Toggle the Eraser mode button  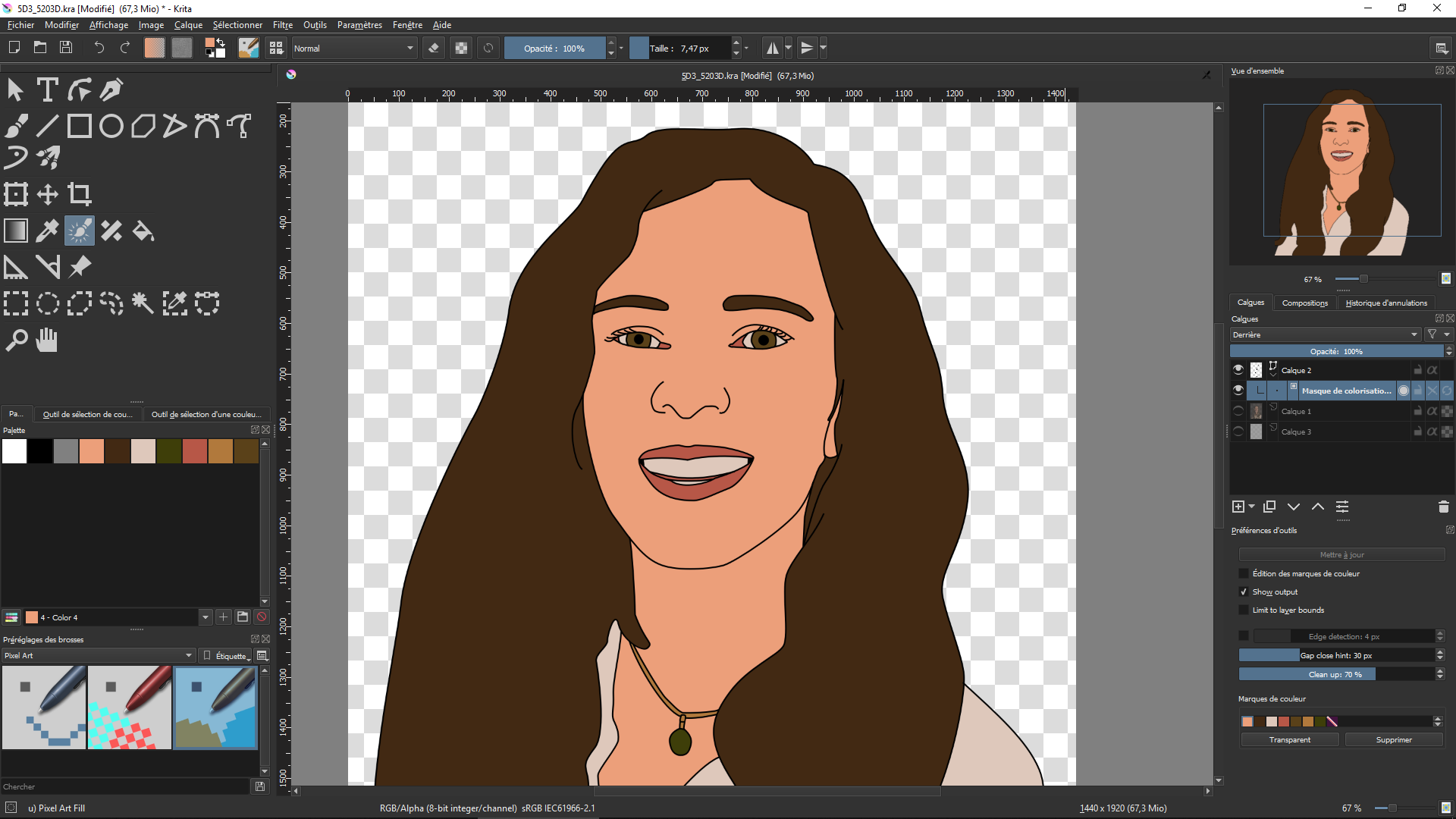coord(434,48)
